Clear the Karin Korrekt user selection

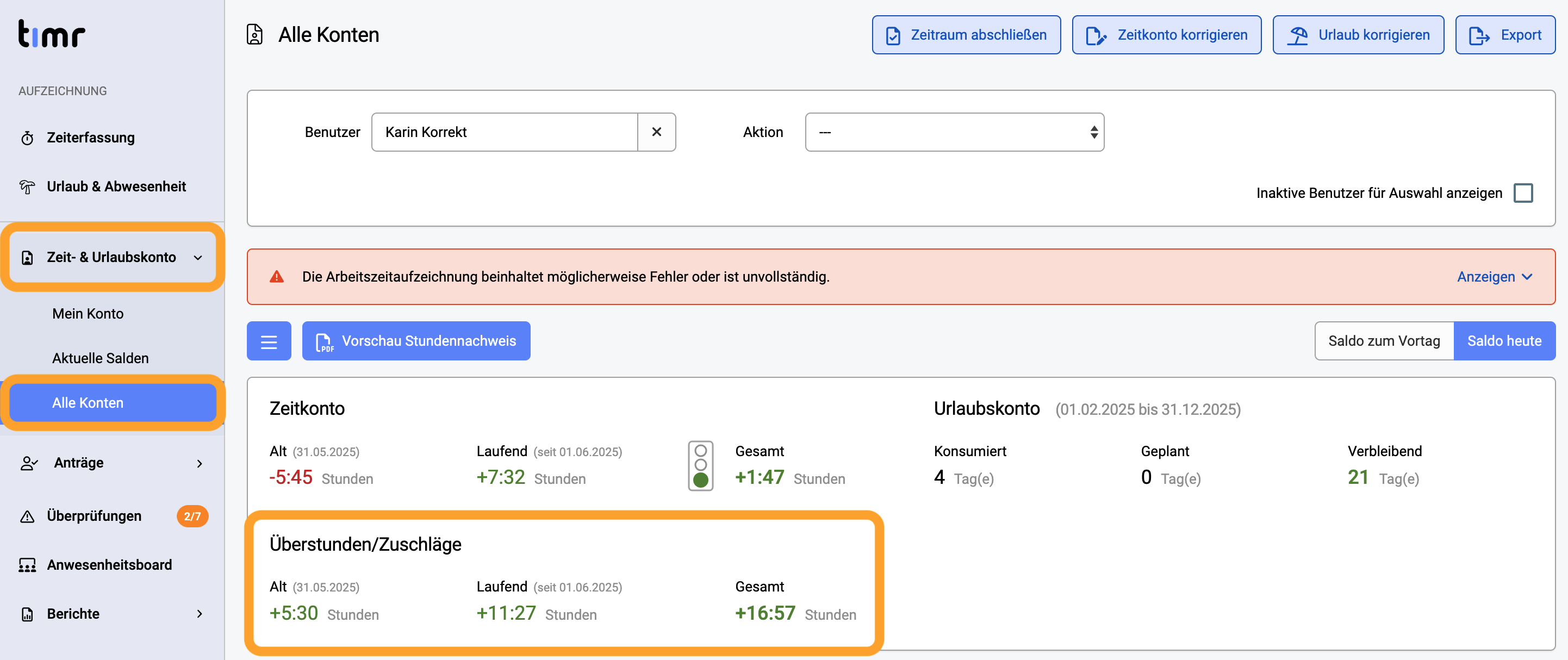click(656, 132)
